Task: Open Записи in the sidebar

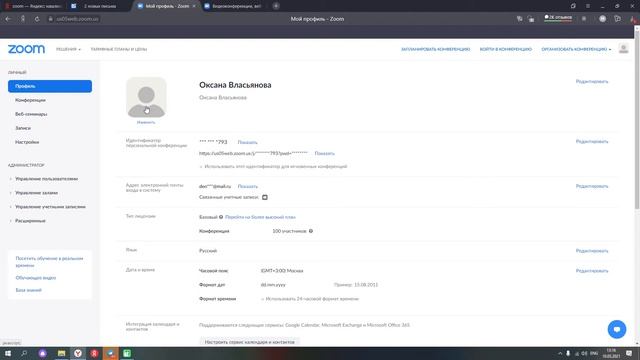Action: [23, 128]
